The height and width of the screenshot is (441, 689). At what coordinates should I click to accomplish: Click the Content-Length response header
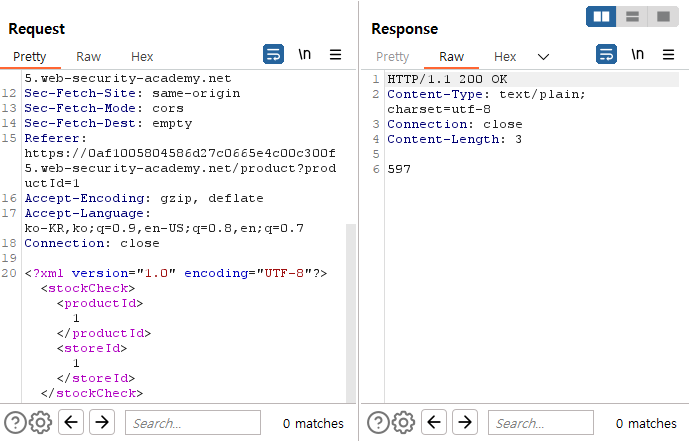click(x=454, y=139)
